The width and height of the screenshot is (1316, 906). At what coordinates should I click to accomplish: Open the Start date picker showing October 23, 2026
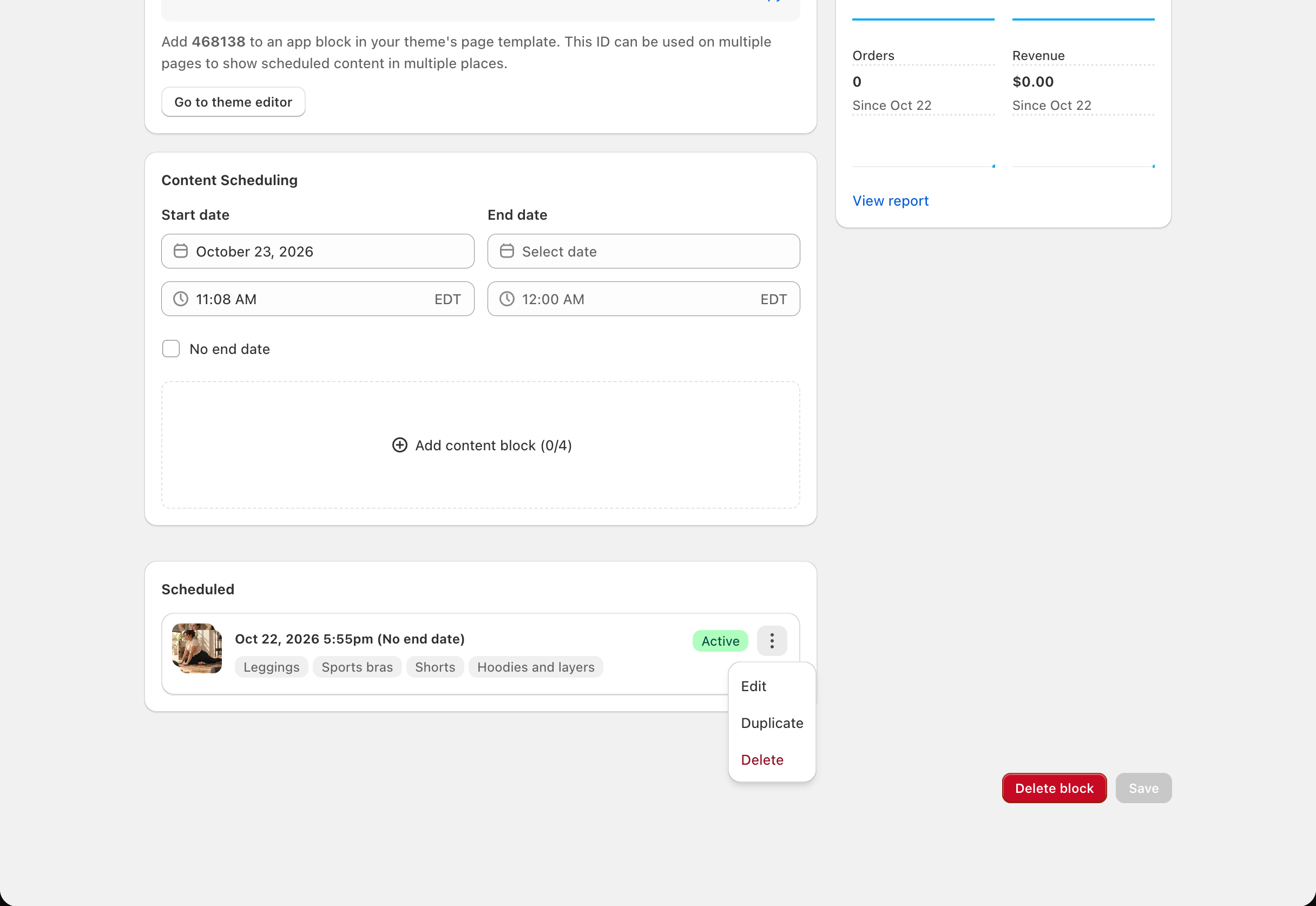pos(318,251)
